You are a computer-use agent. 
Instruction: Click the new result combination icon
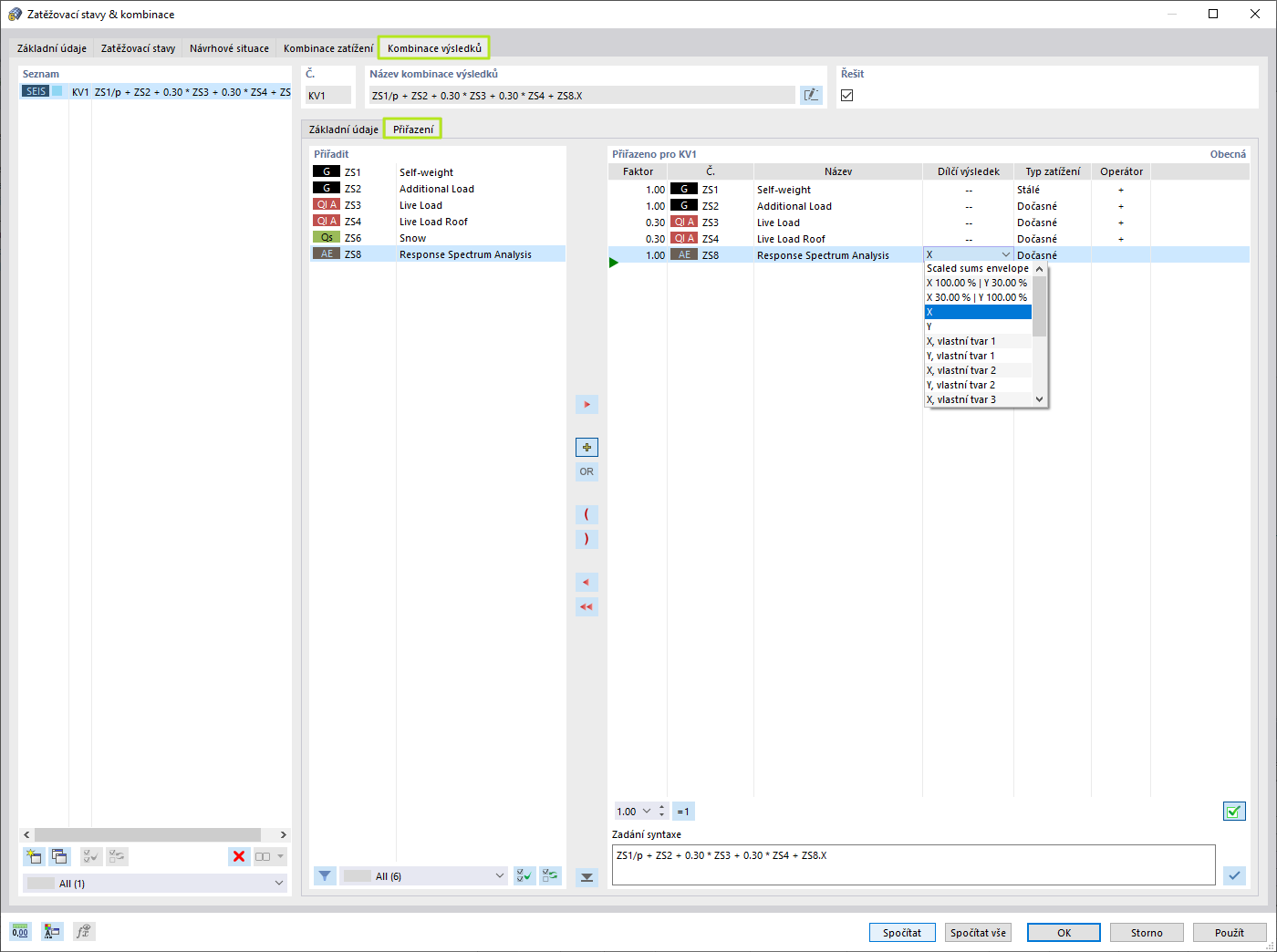pos(34,856)
